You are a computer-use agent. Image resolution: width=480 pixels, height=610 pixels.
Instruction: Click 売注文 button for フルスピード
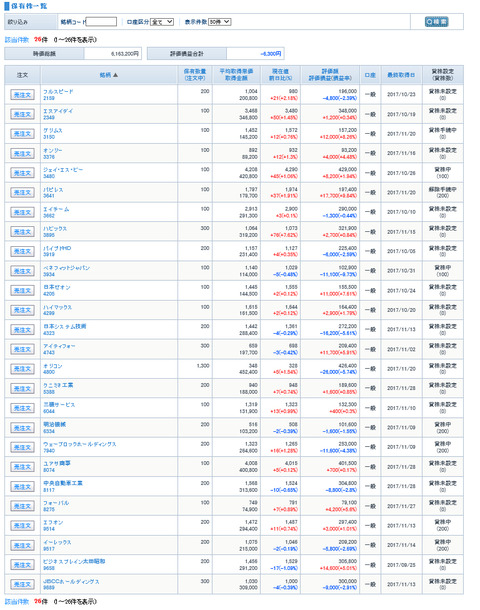click(x=22, y=95)
